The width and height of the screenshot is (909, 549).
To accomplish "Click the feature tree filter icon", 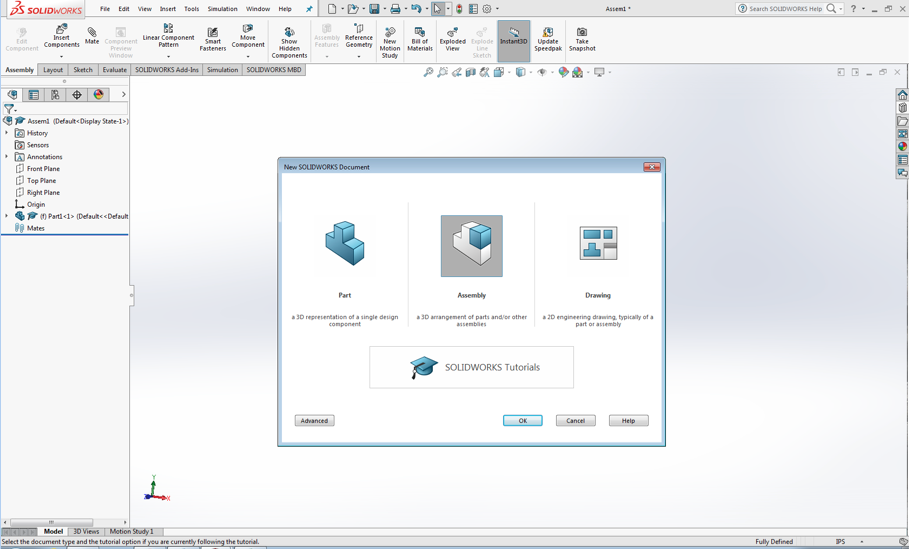I will point(9,108).
